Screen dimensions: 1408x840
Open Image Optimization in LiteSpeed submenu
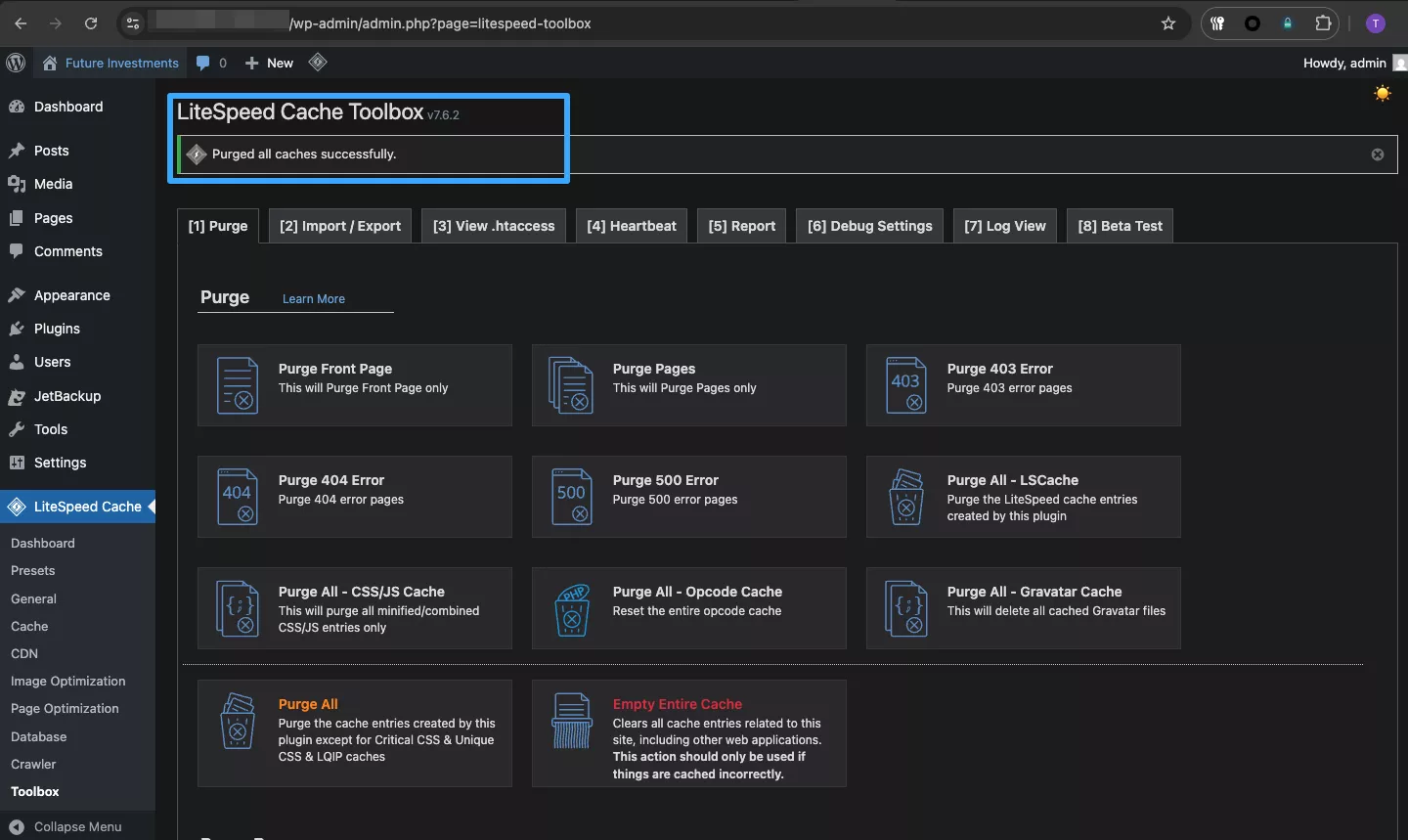tap(67, 681)
